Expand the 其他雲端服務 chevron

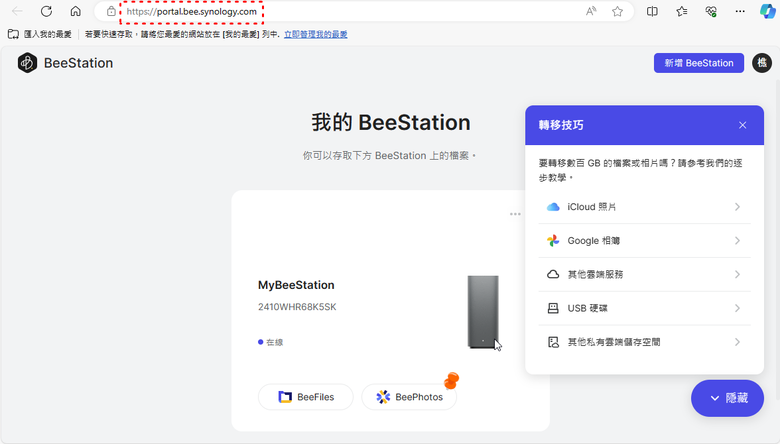pos(737,274)
